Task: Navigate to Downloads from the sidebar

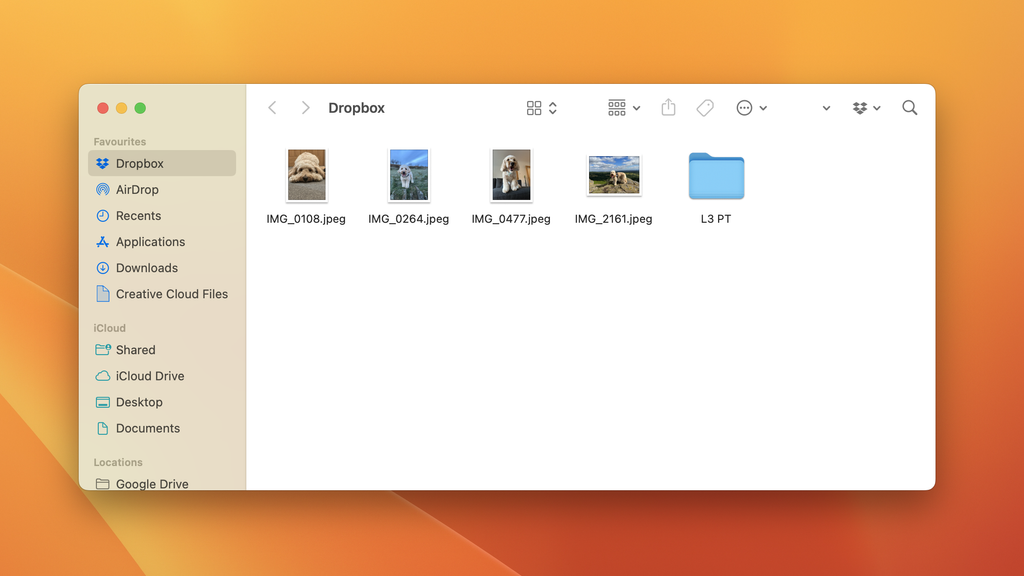Action: [146, 267]
